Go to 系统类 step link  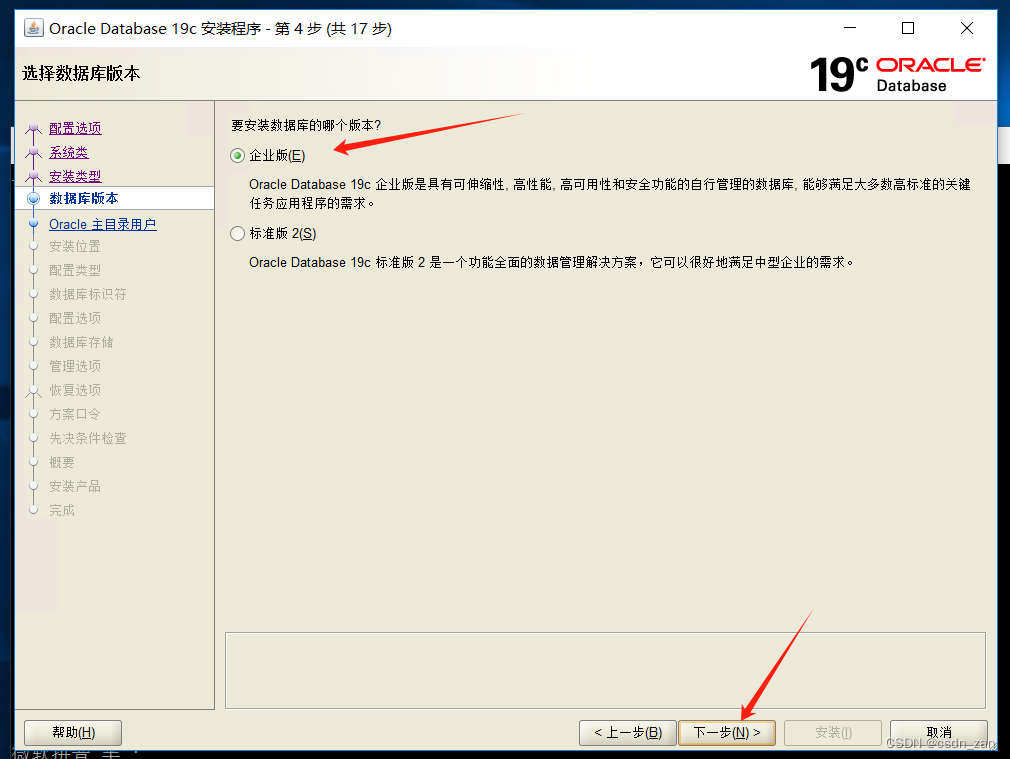(69, 153)
